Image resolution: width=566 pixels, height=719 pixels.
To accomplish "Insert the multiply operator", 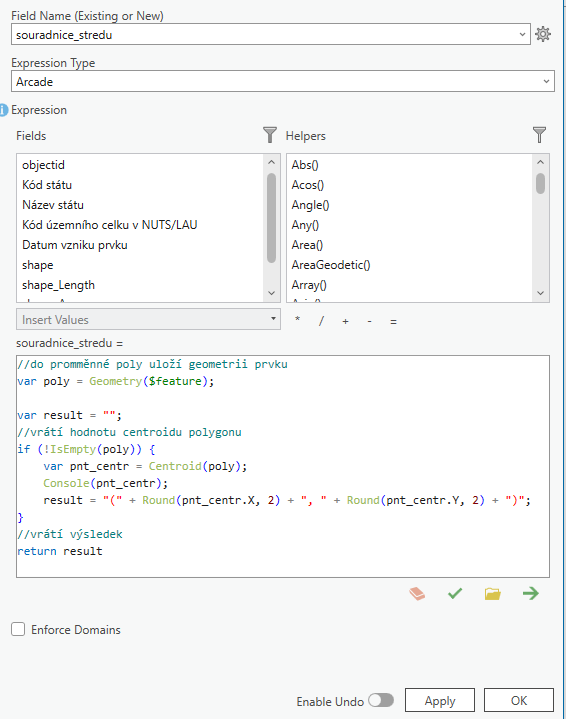I will 298,320.
